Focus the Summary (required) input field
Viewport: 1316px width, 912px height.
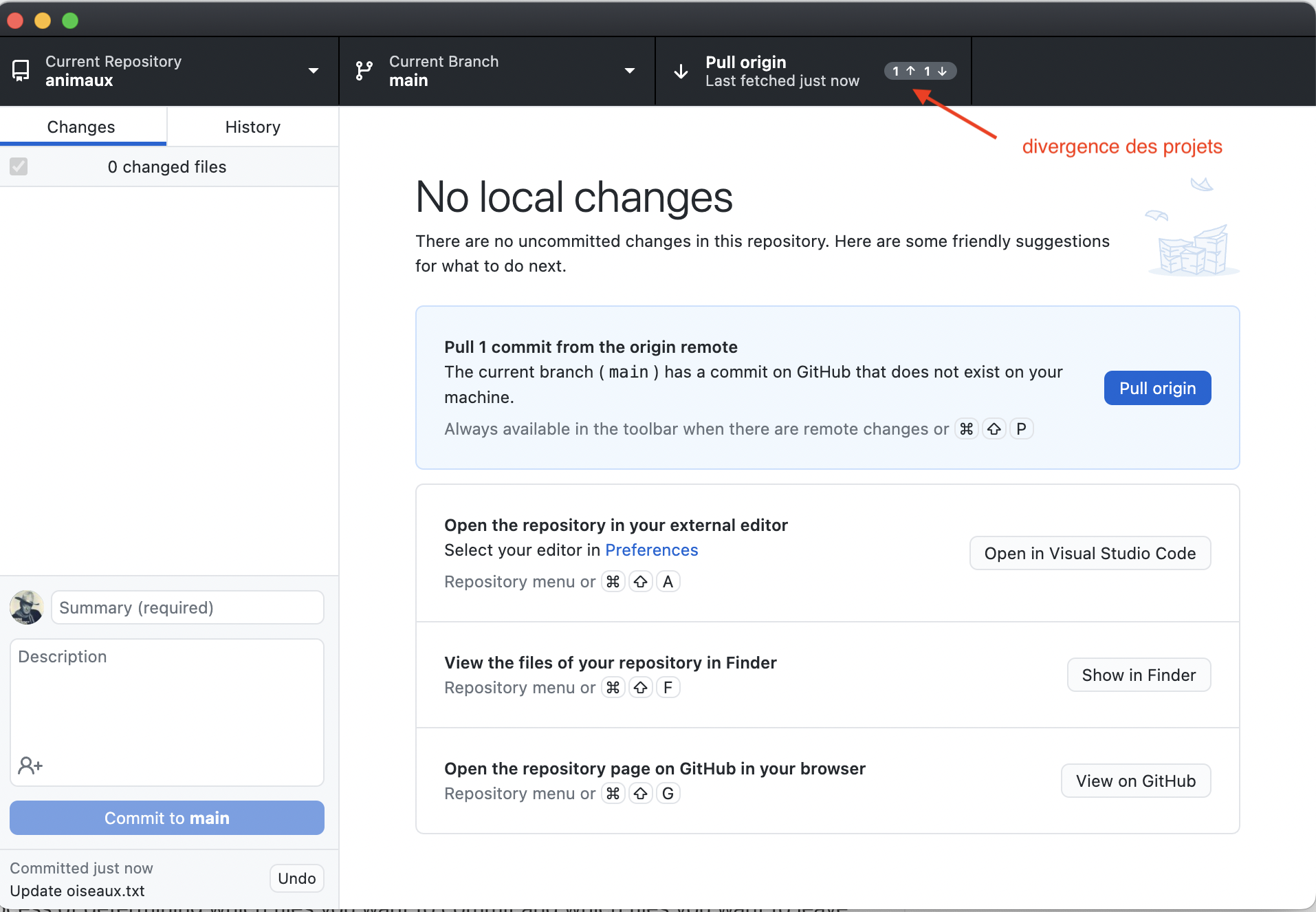point(187,608)
